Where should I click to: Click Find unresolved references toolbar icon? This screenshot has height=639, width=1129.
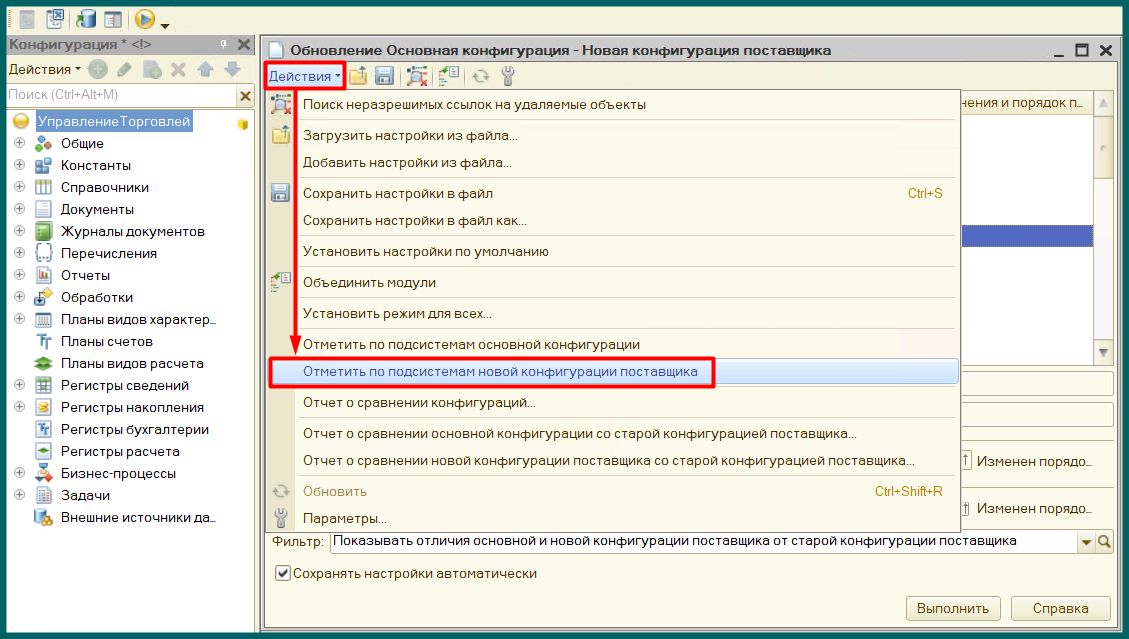[x=416, y=76]
